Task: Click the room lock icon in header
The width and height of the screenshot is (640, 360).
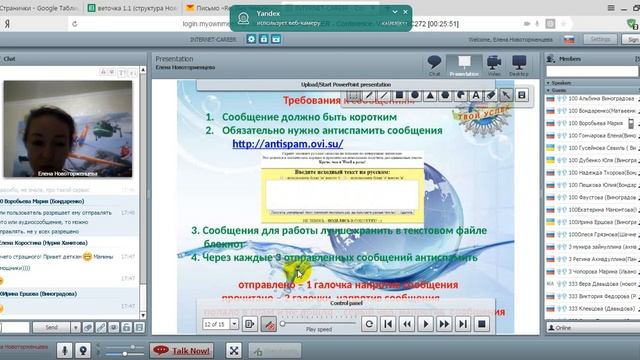Action: [264, 39]
